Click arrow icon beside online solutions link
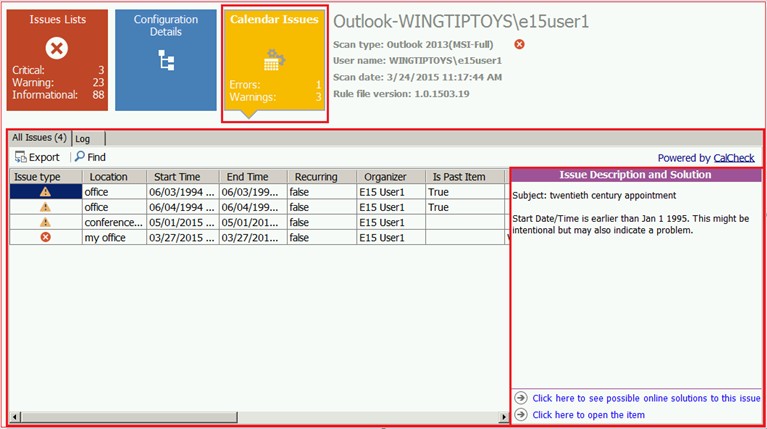767x429 pixels. point(521,398)
